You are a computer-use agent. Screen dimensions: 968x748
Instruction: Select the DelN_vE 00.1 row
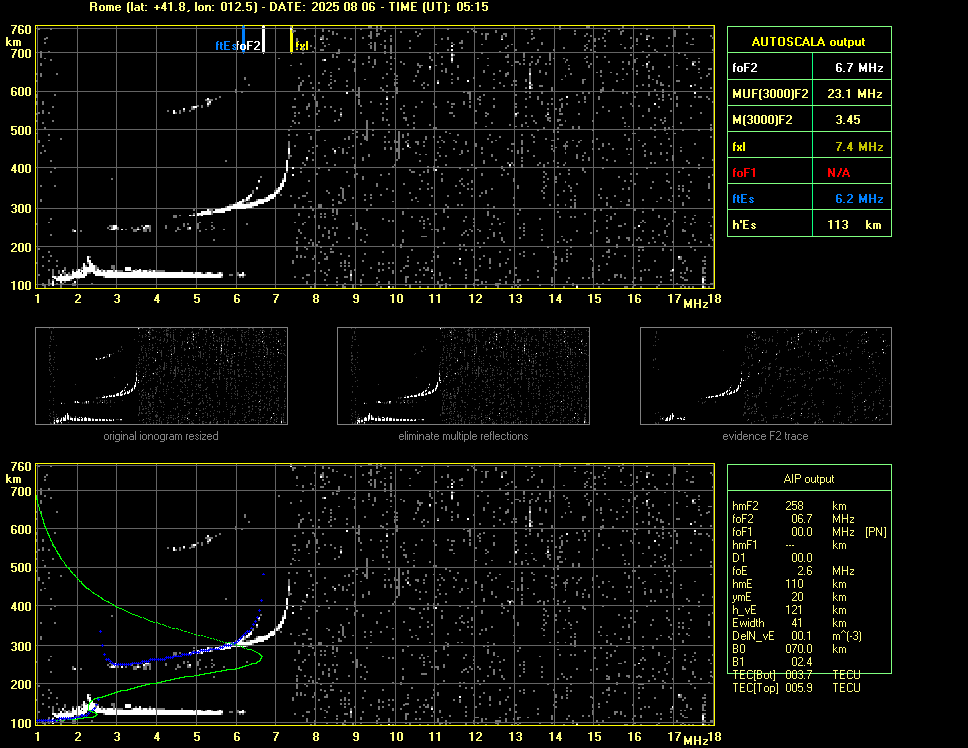pos(797,636)
